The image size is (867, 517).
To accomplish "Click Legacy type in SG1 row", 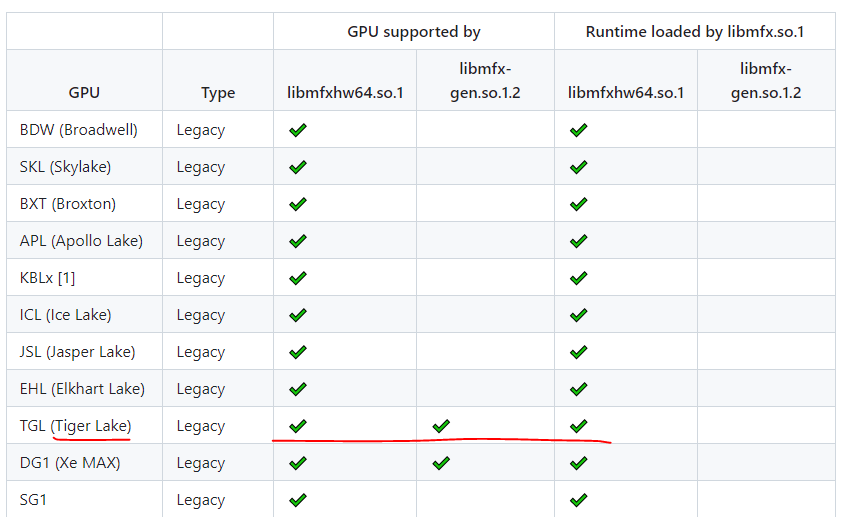I will coord(201,500).
